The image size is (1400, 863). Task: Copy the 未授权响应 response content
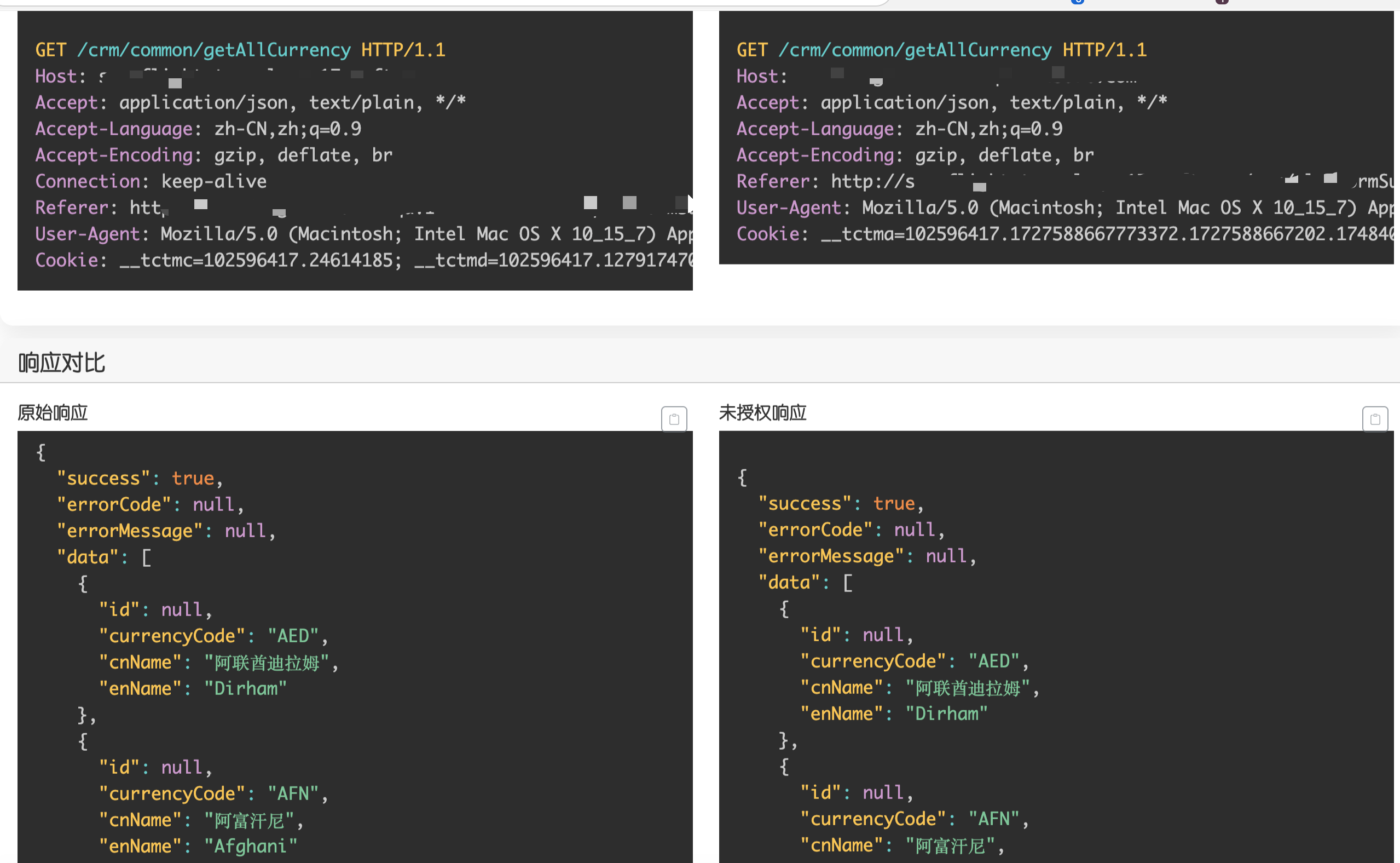click(1375, 419)
